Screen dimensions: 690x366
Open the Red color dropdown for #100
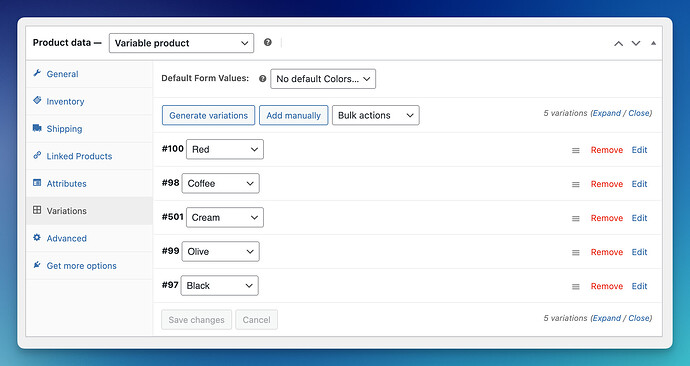(x=225, y=149)
